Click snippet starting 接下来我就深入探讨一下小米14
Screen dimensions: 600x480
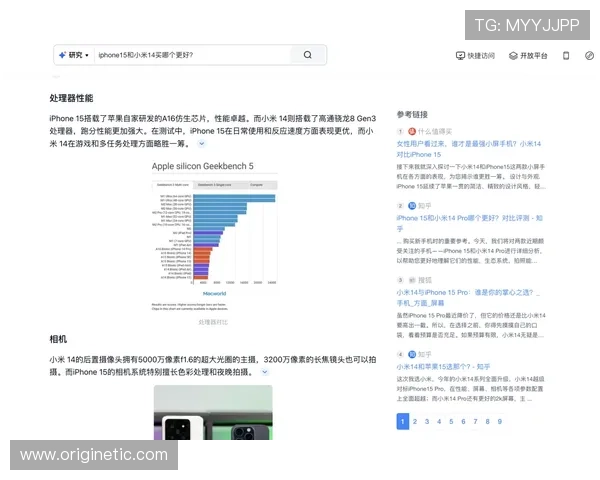click(471, 177)
